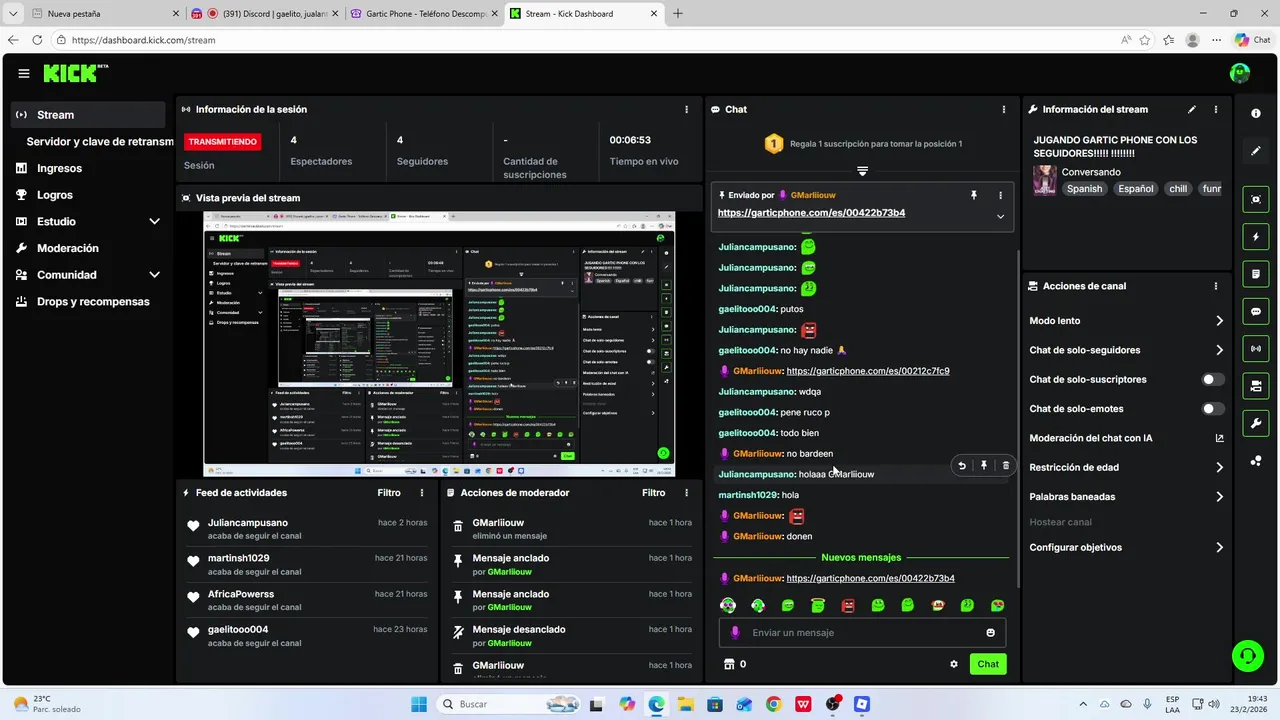
Task: Open the info icon in the right sidebar
Action: click(1256, 114)
